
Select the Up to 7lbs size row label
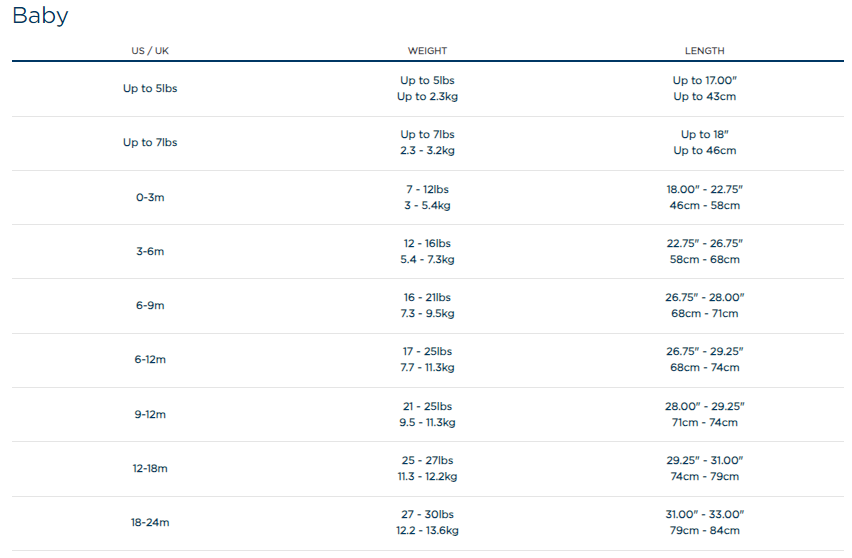[150, 142]
